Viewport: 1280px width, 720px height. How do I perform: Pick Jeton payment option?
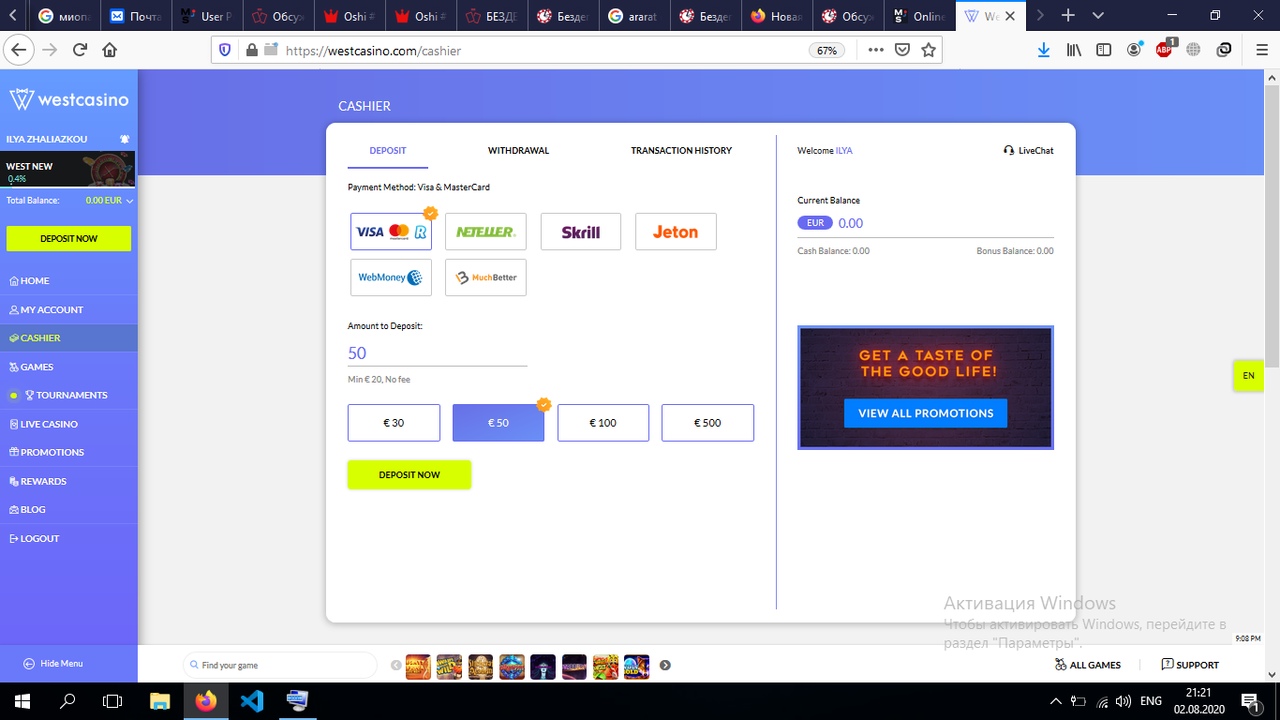[676, 231]
